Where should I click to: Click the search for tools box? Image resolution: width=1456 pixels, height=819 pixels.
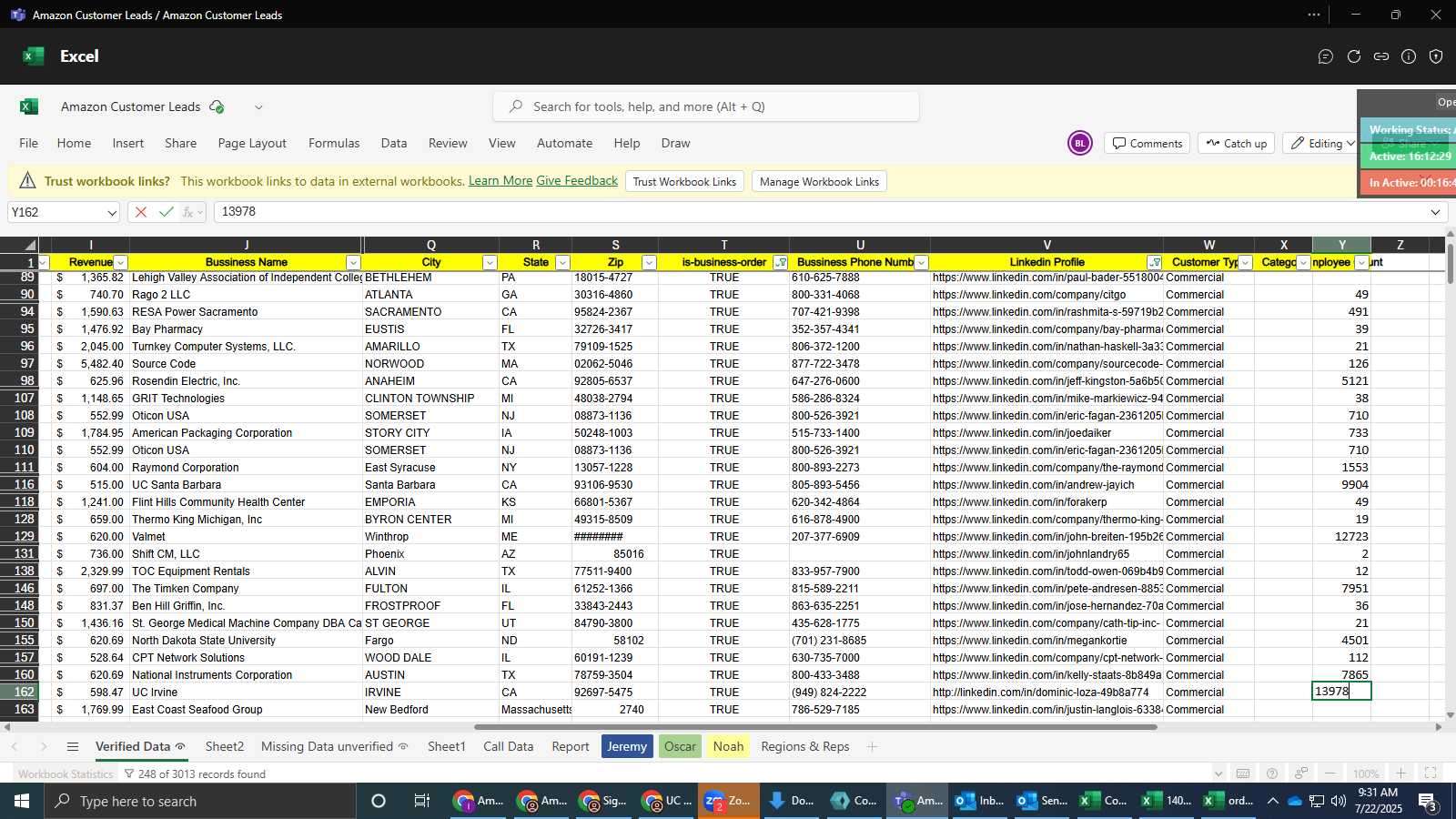click(706, 106)
